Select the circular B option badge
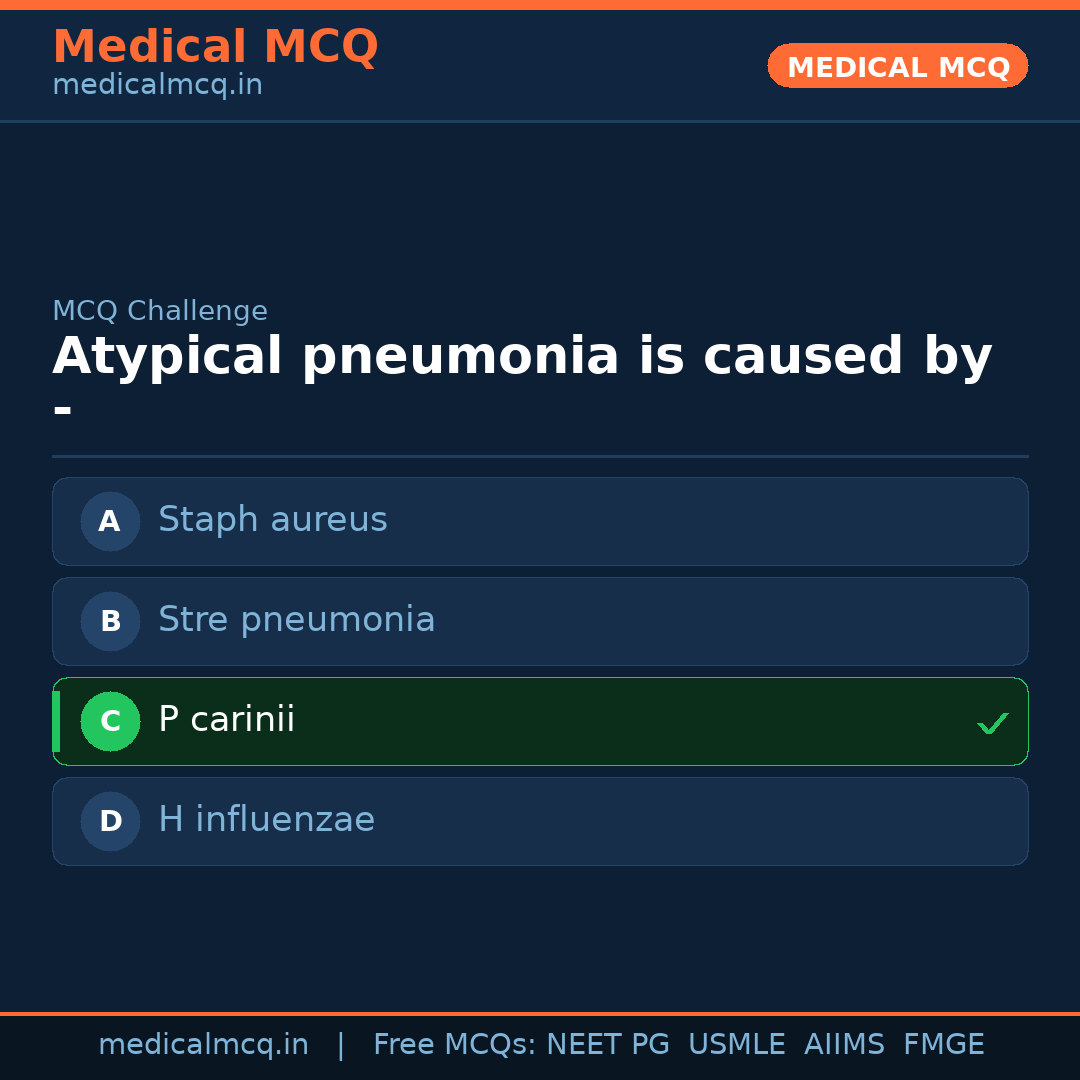This screenshot has width=1080, height=1080. [x=110, y=621]
